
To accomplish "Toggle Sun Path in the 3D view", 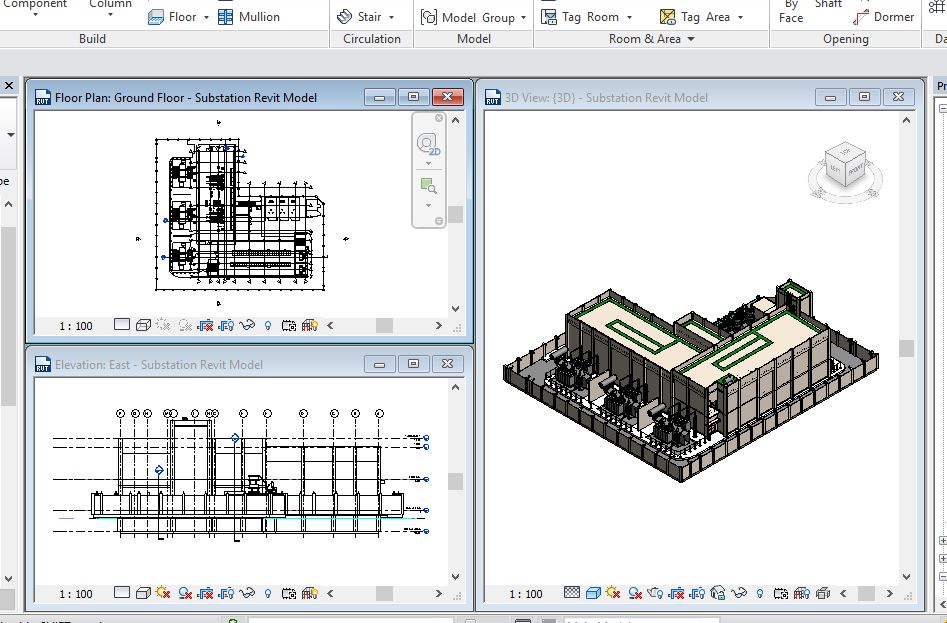I will pyautogui.click(x=613, y=594).
